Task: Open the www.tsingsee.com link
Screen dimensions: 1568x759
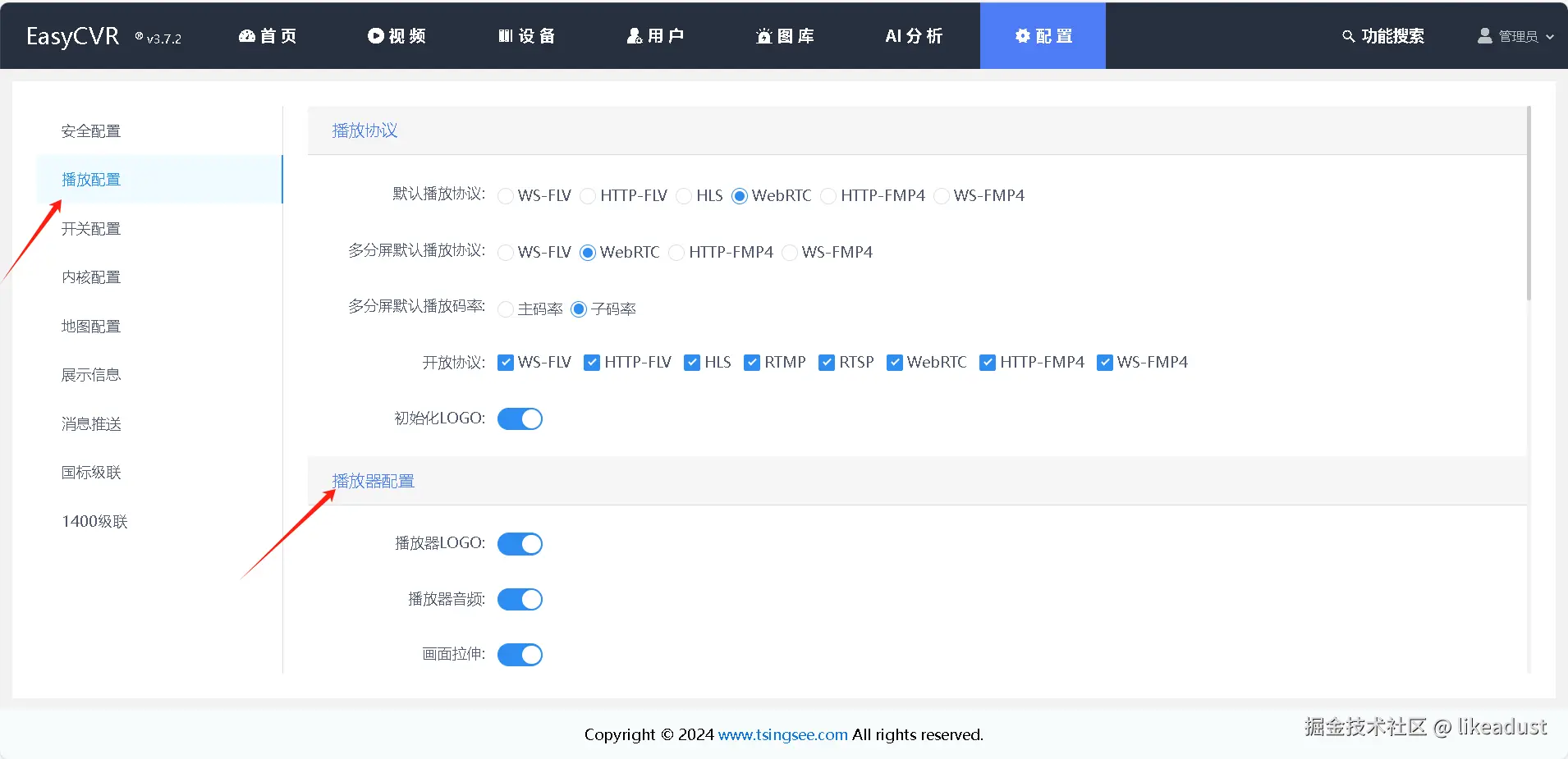Action: pos(782,734)
